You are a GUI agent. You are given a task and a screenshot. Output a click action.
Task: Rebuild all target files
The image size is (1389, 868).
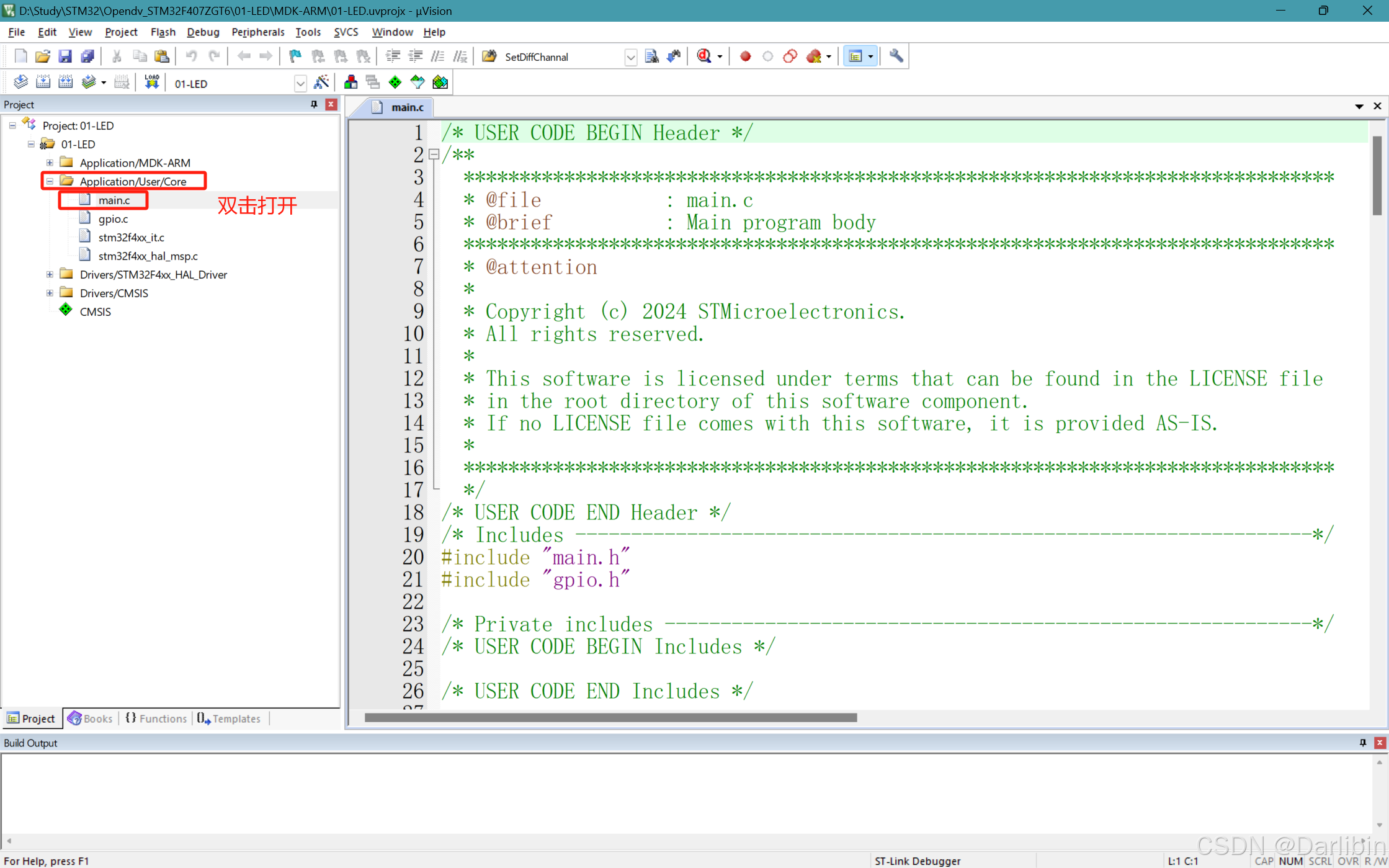pos(65,81)
